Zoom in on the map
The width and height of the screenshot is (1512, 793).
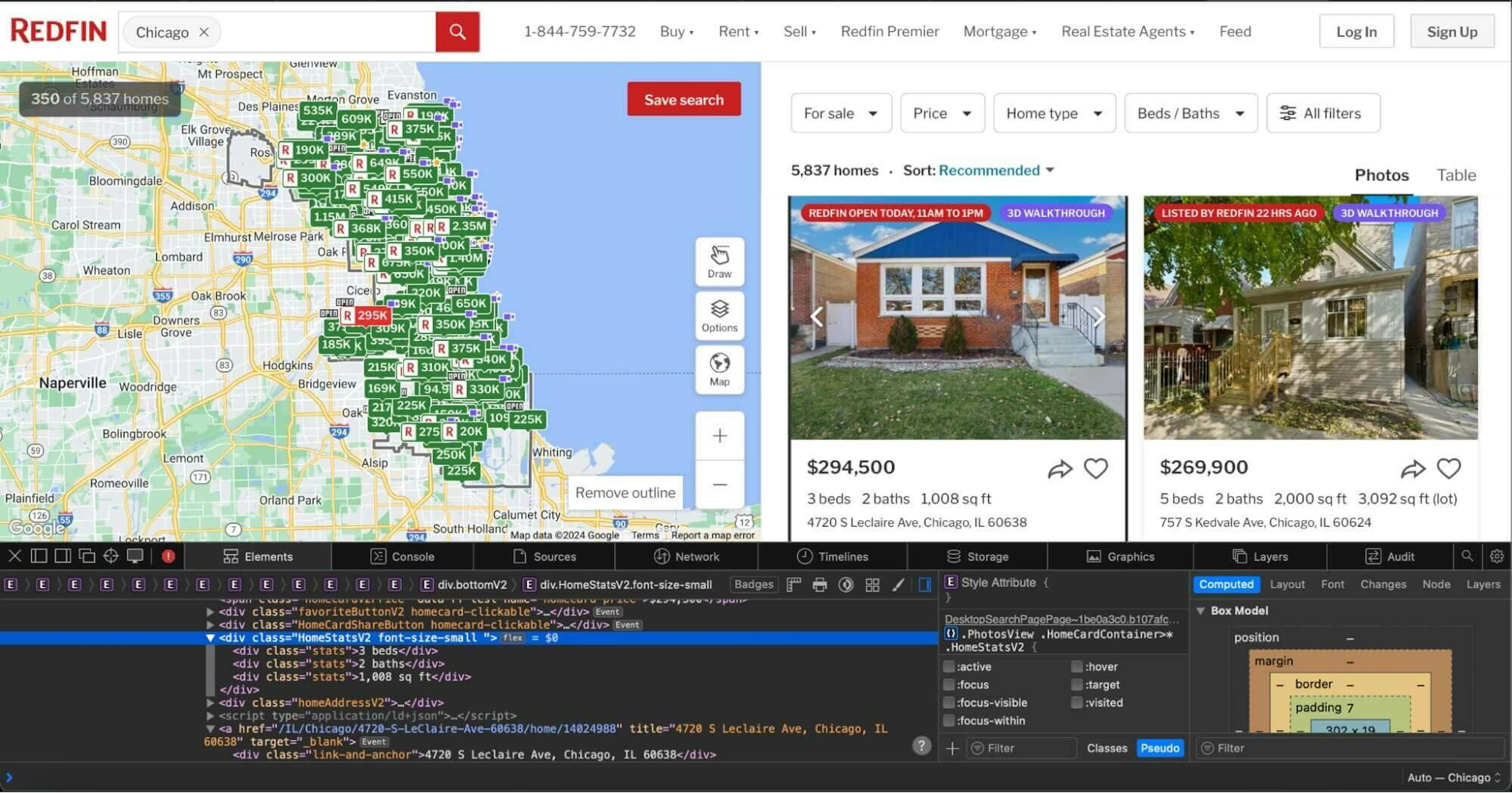(x=720, y=436)
